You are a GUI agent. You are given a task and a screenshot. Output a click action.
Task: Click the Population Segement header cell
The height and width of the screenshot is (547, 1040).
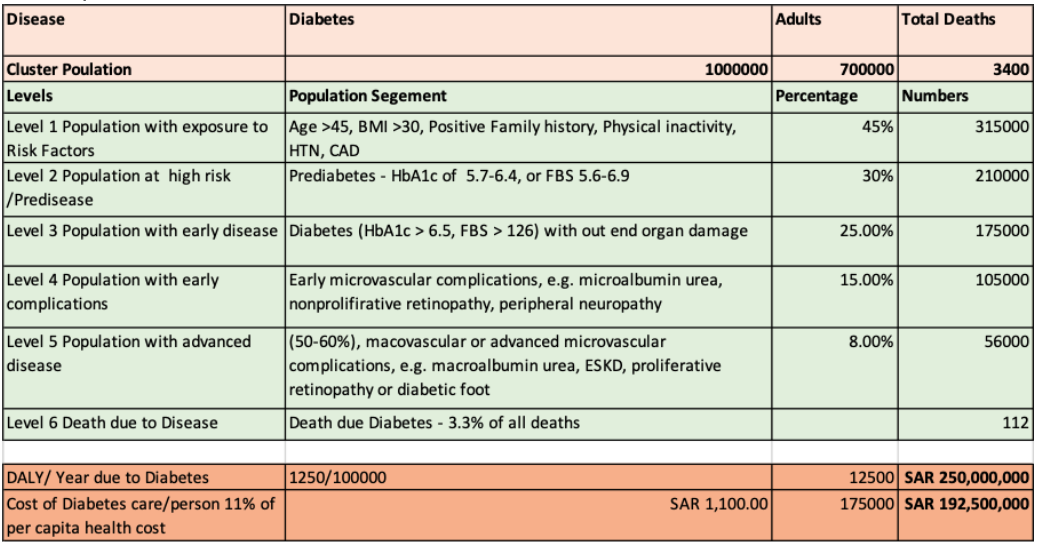tap(529, 97)
